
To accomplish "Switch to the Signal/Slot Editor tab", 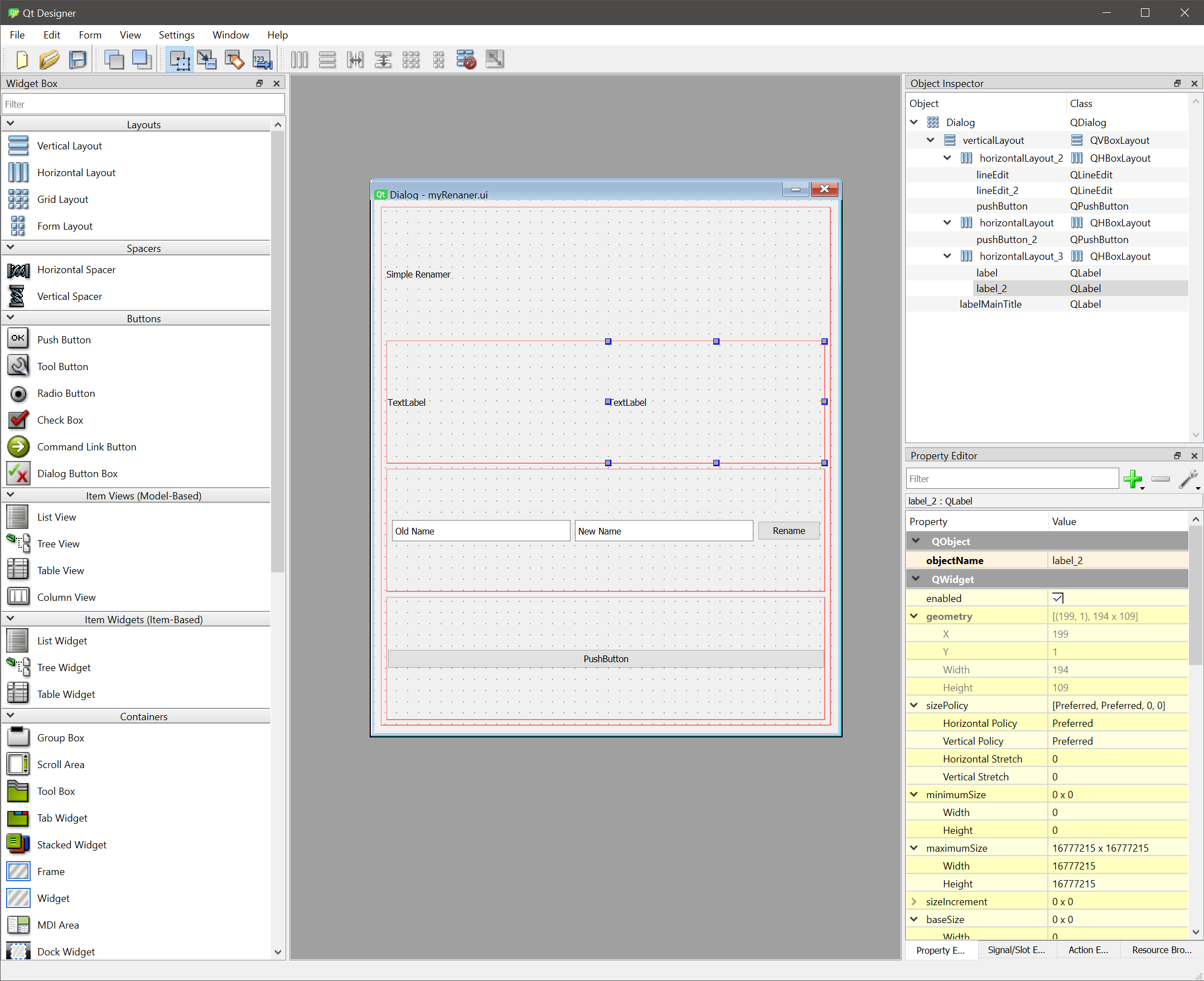I will point(1016,950).
